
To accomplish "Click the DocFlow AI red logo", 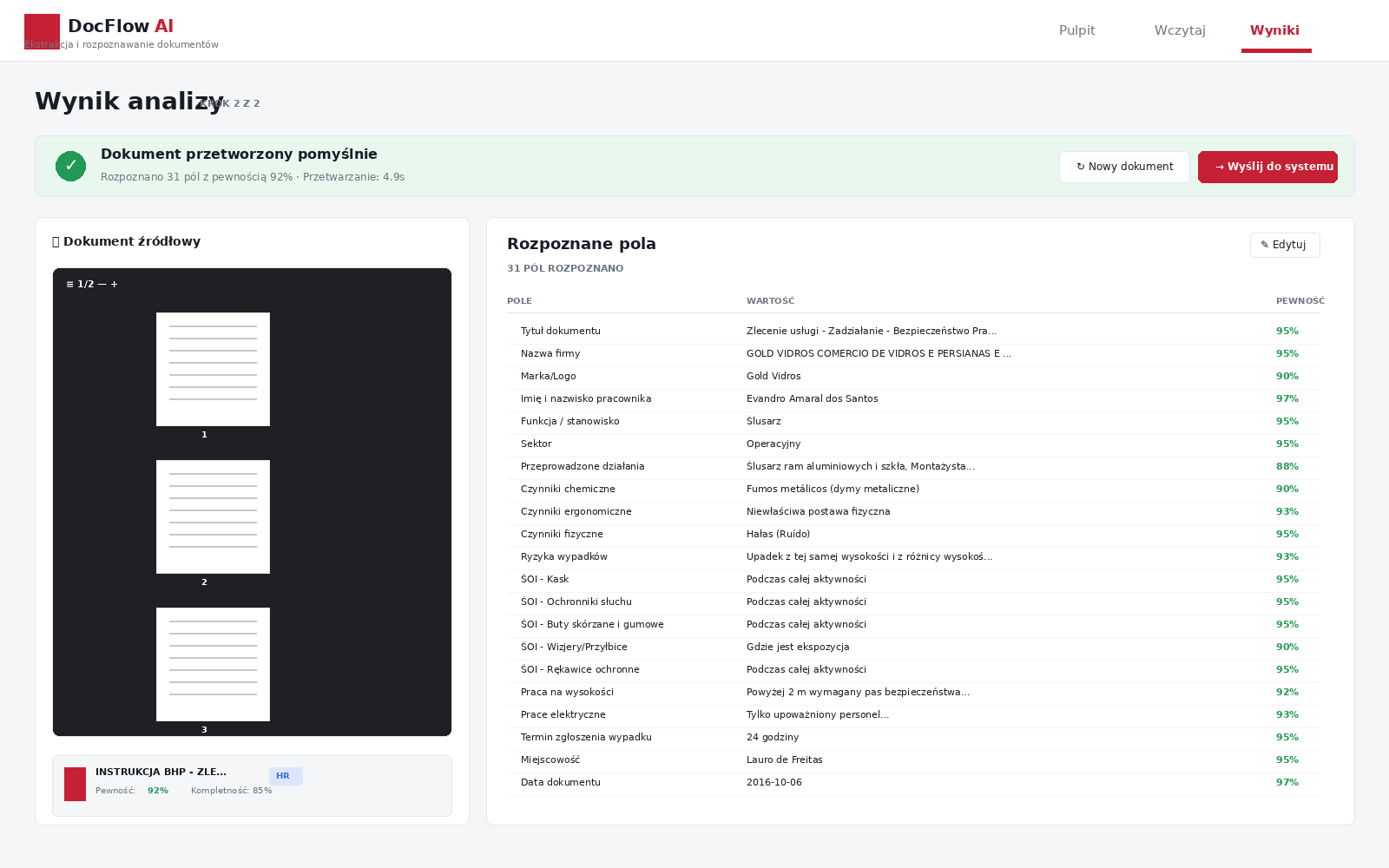I will pyautogui.click(x=42, y=31).
